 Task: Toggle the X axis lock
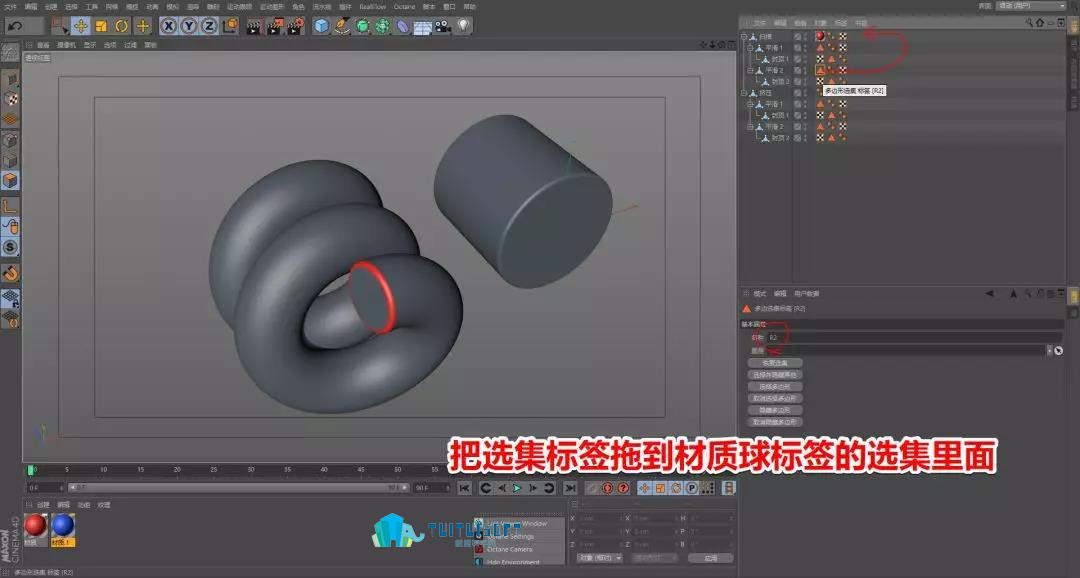coord(168,26)
